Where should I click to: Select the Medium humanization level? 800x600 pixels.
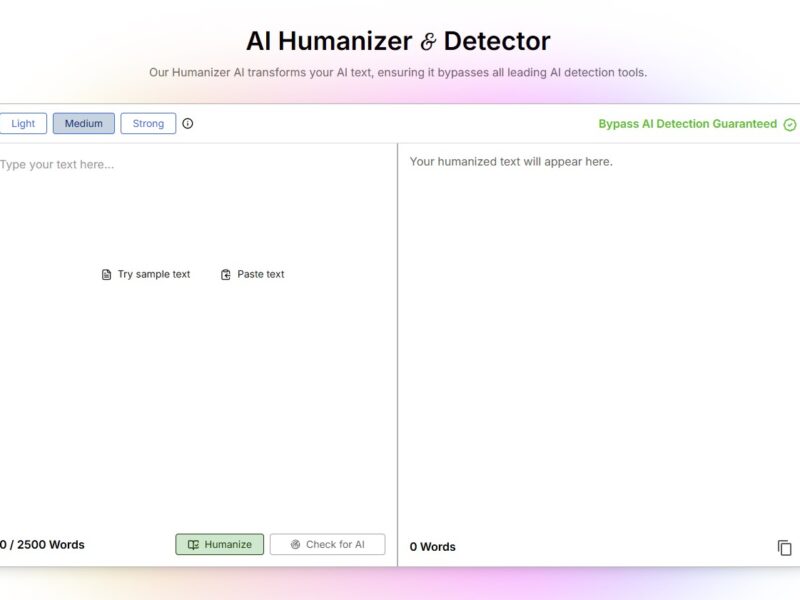tap(84, 124)
